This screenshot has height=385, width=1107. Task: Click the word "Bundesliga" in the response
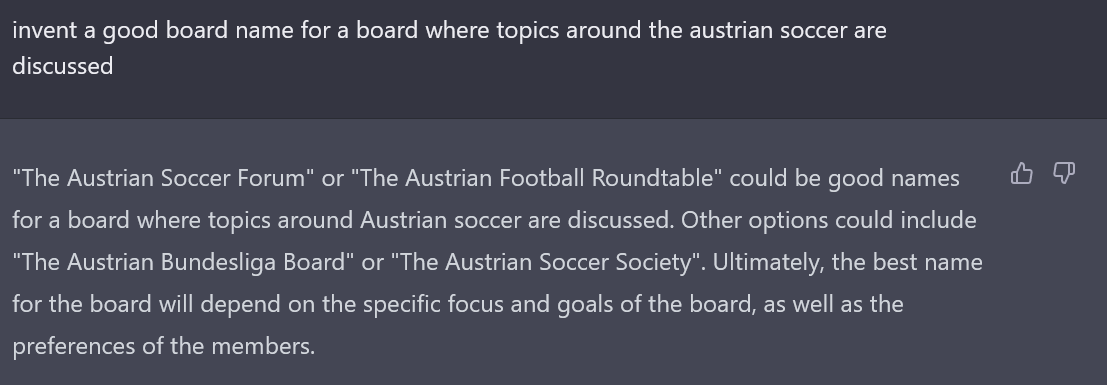tap(219, 262)
